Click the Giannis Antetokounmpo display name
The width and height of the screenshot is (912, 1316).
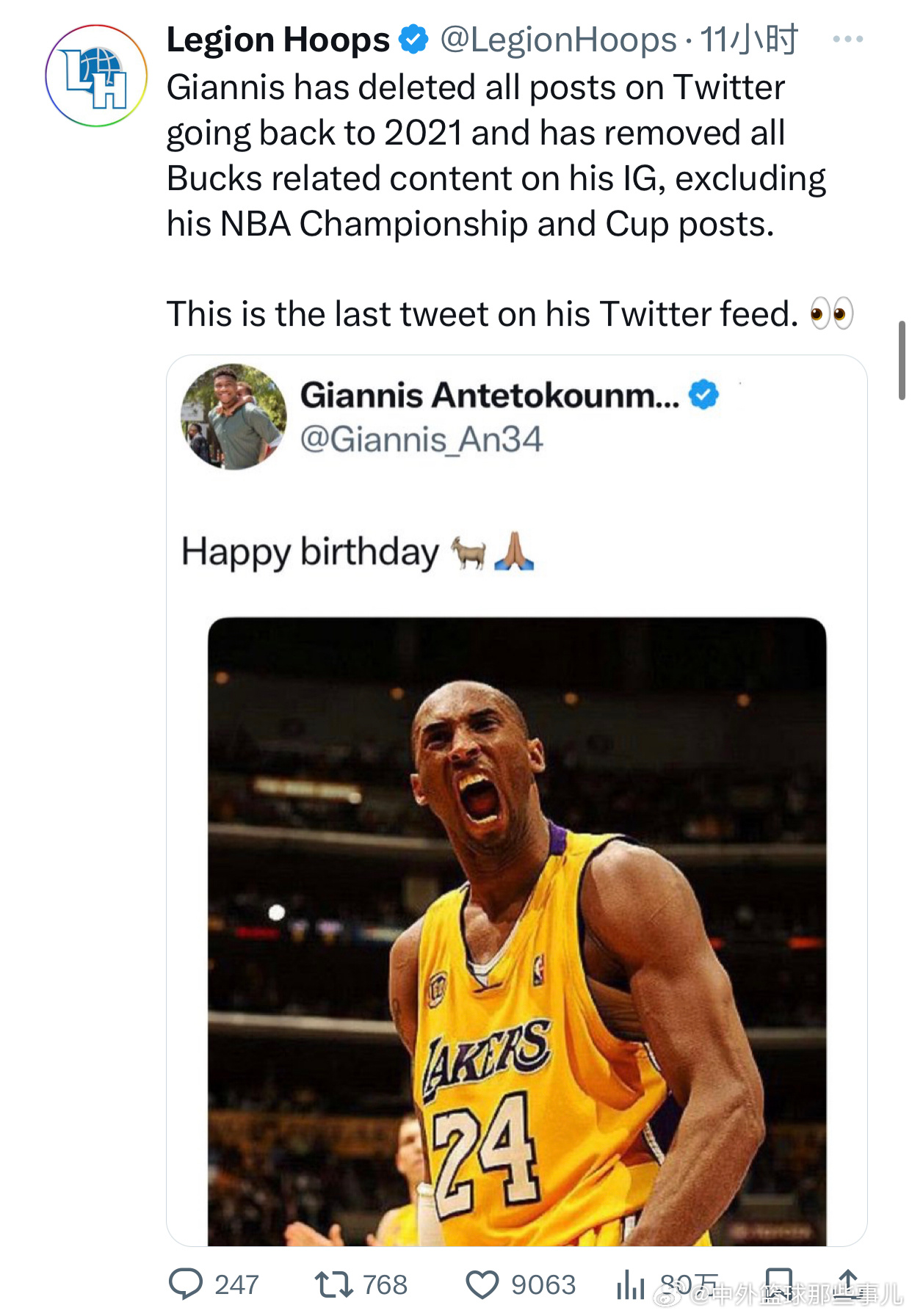(x=489, y=395)
